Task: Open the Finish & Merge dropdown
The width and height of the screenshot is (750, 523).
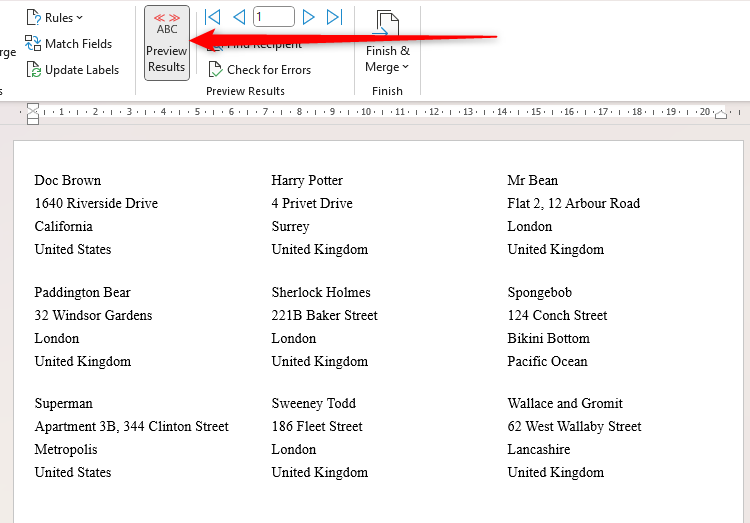Action: pos(387,42)
